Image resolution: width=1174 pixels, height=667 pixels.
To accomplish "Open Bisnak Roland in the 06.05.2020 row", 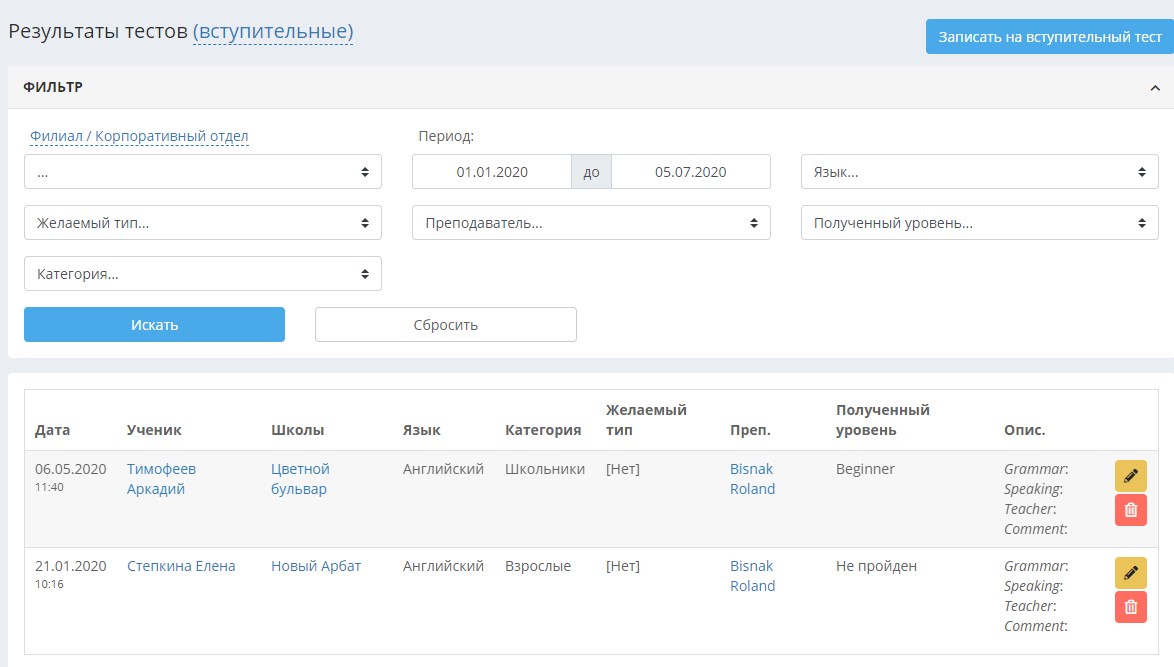I will 752,478.
